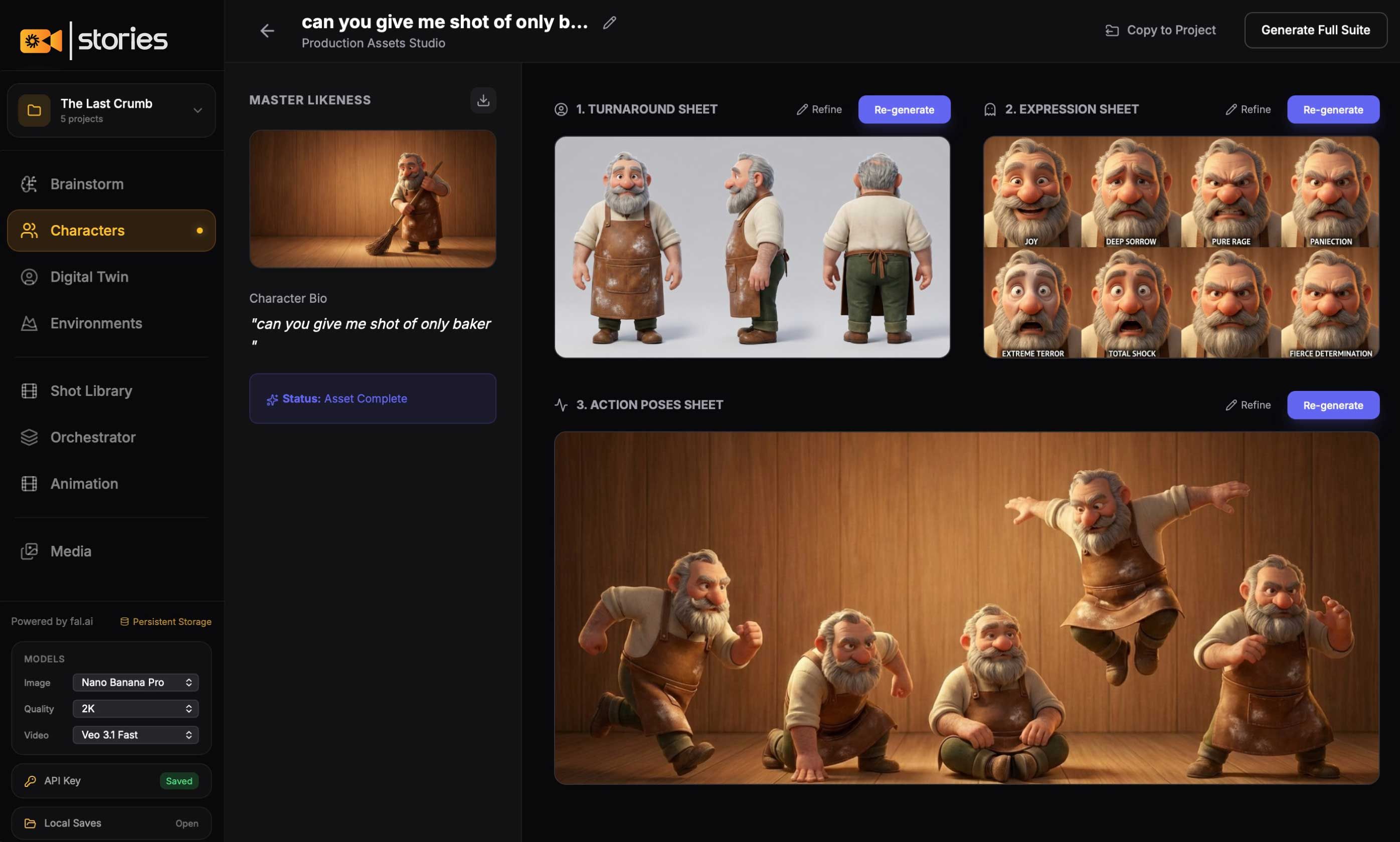Select the Characters section icon
The height and width of the screenshot is (842, 1400).
click(x=29, y=231)
